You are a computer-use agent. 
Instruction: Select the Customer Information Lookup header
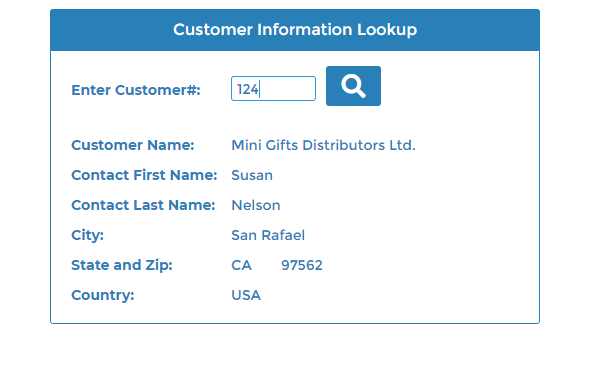click(295, 30)
